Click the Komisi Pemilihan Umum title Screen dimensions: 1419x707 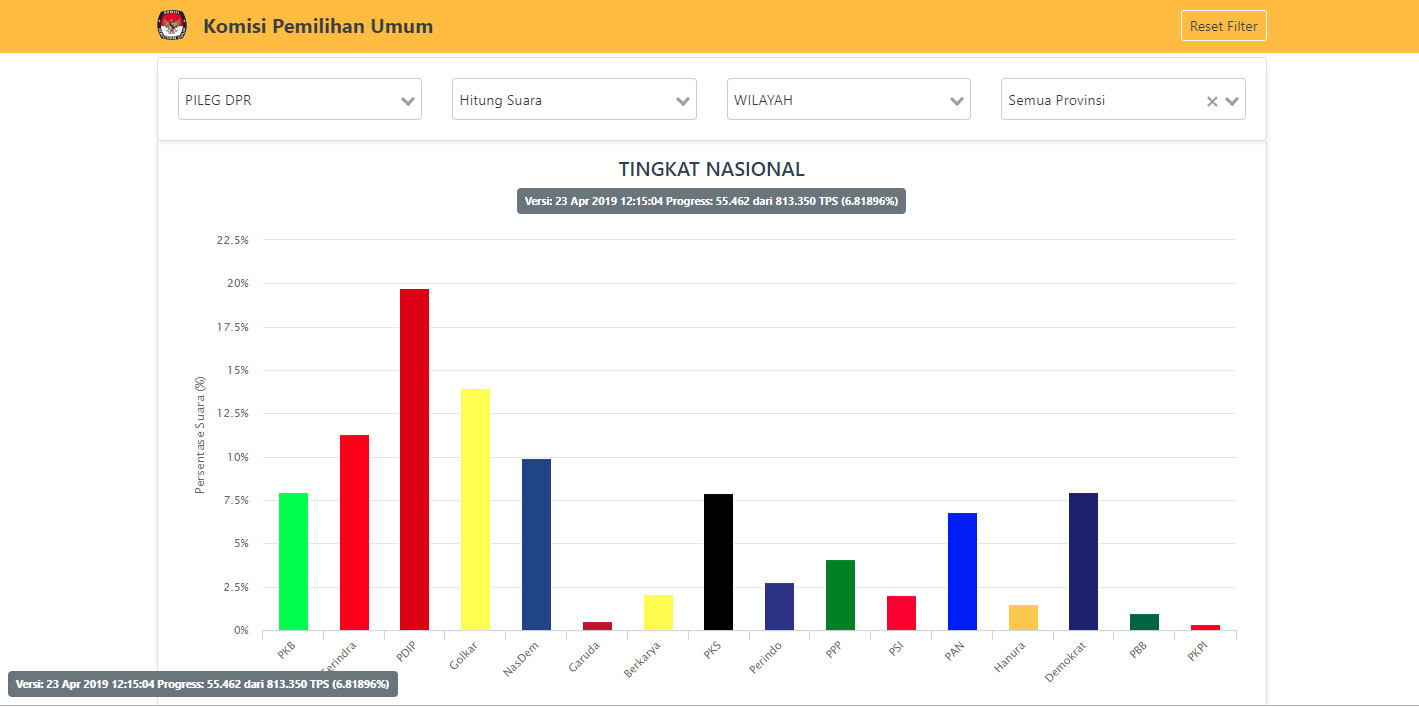tap(318, 26)
